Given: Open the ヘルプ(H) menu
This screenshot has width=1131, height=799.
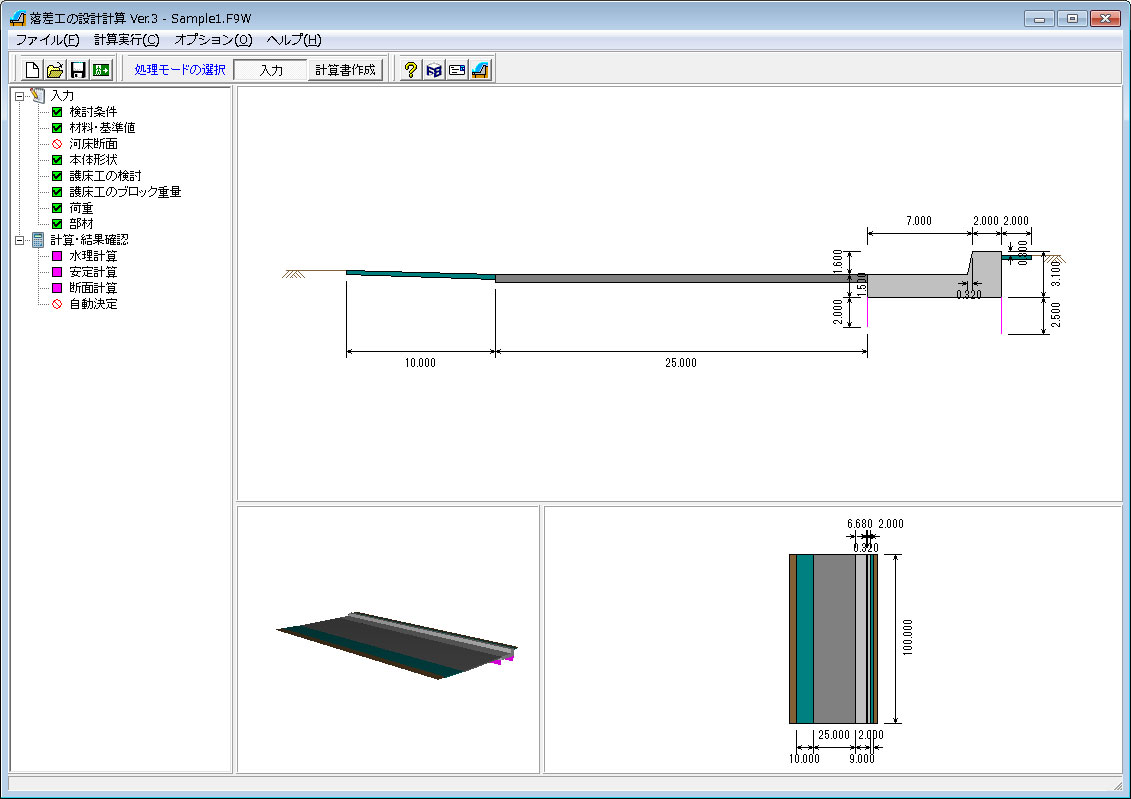Looking at the screenshot, I should click(x=294, y=40).
